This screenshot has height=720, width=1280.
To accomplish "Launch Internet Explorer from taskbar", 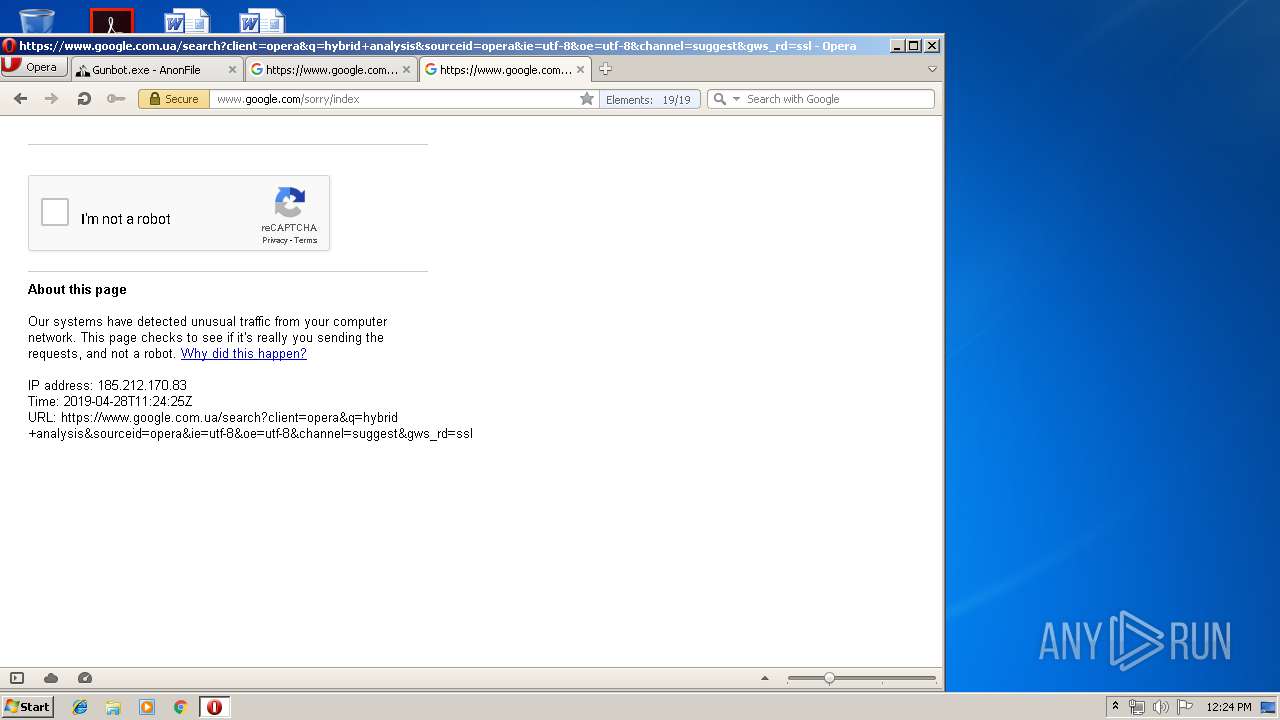I will tap(80, 707).
